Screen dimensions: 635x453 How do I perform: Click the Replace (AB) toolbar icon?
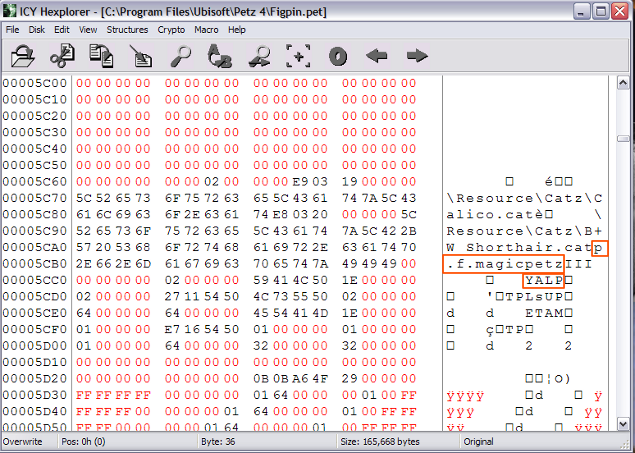coord(219,56)
